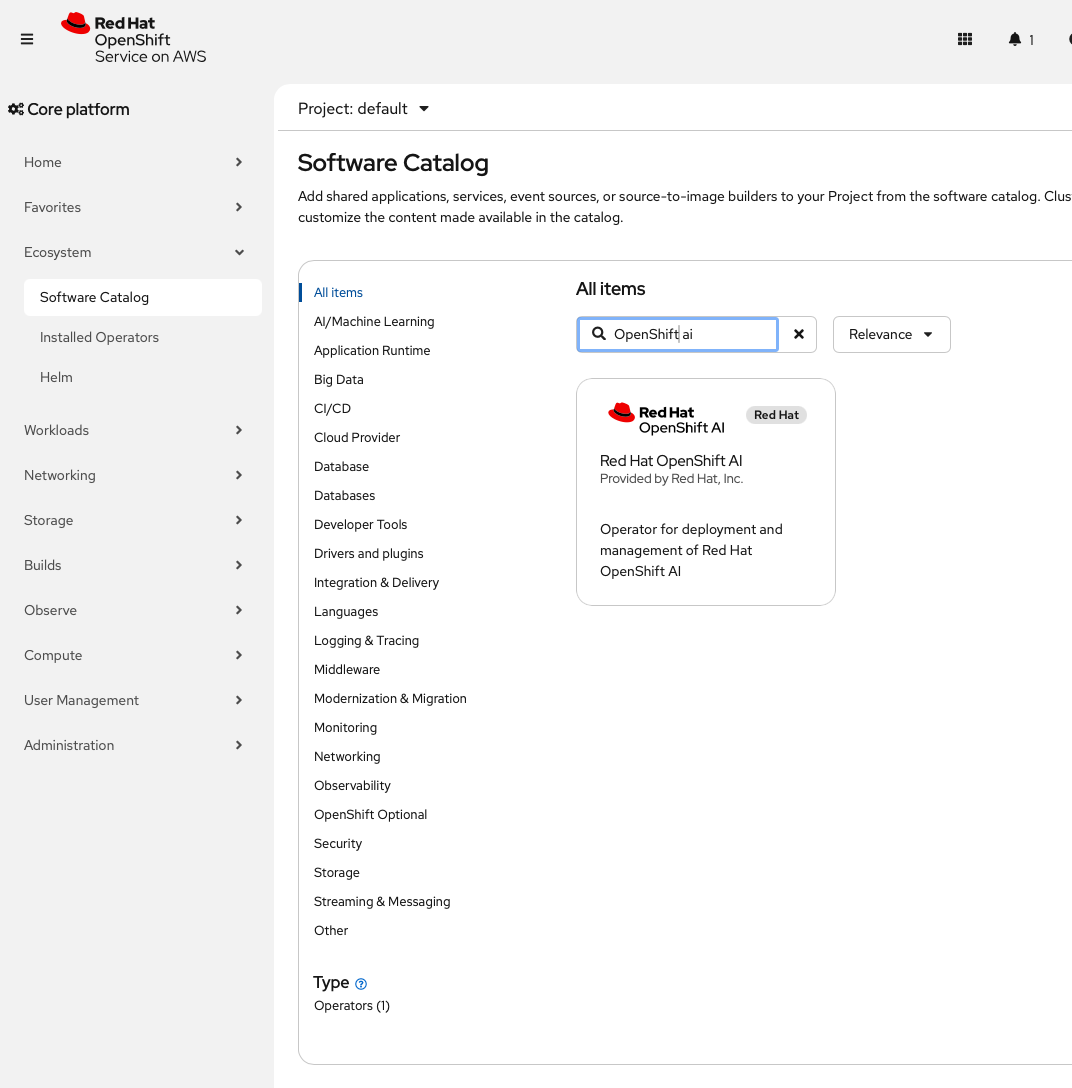The image size is (1072, 1088).
Task: Filter by Storage catalog category
Action: [x=337, y=873]
